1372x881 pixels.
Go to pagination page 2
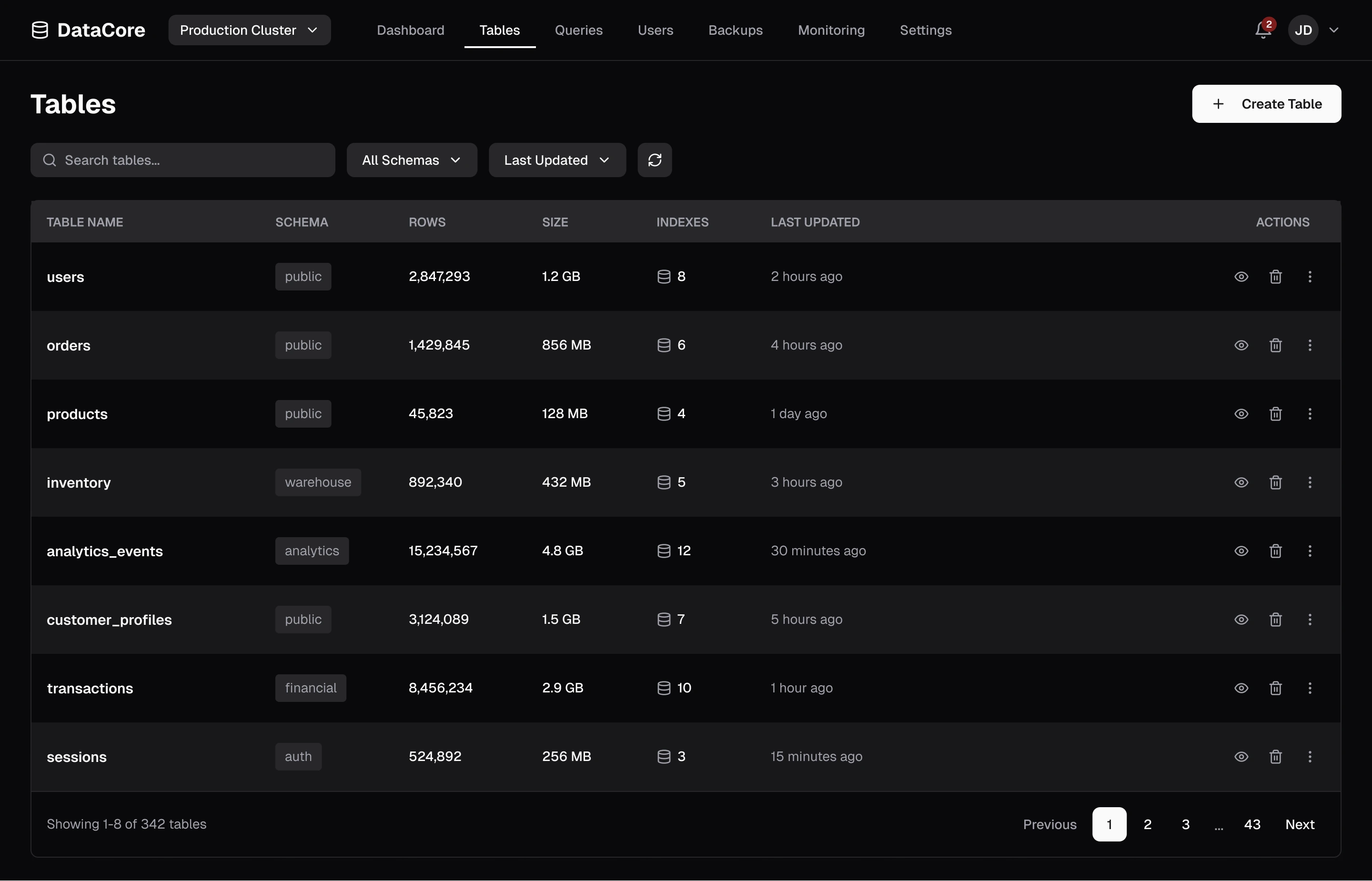click(x=1147, y=824)
